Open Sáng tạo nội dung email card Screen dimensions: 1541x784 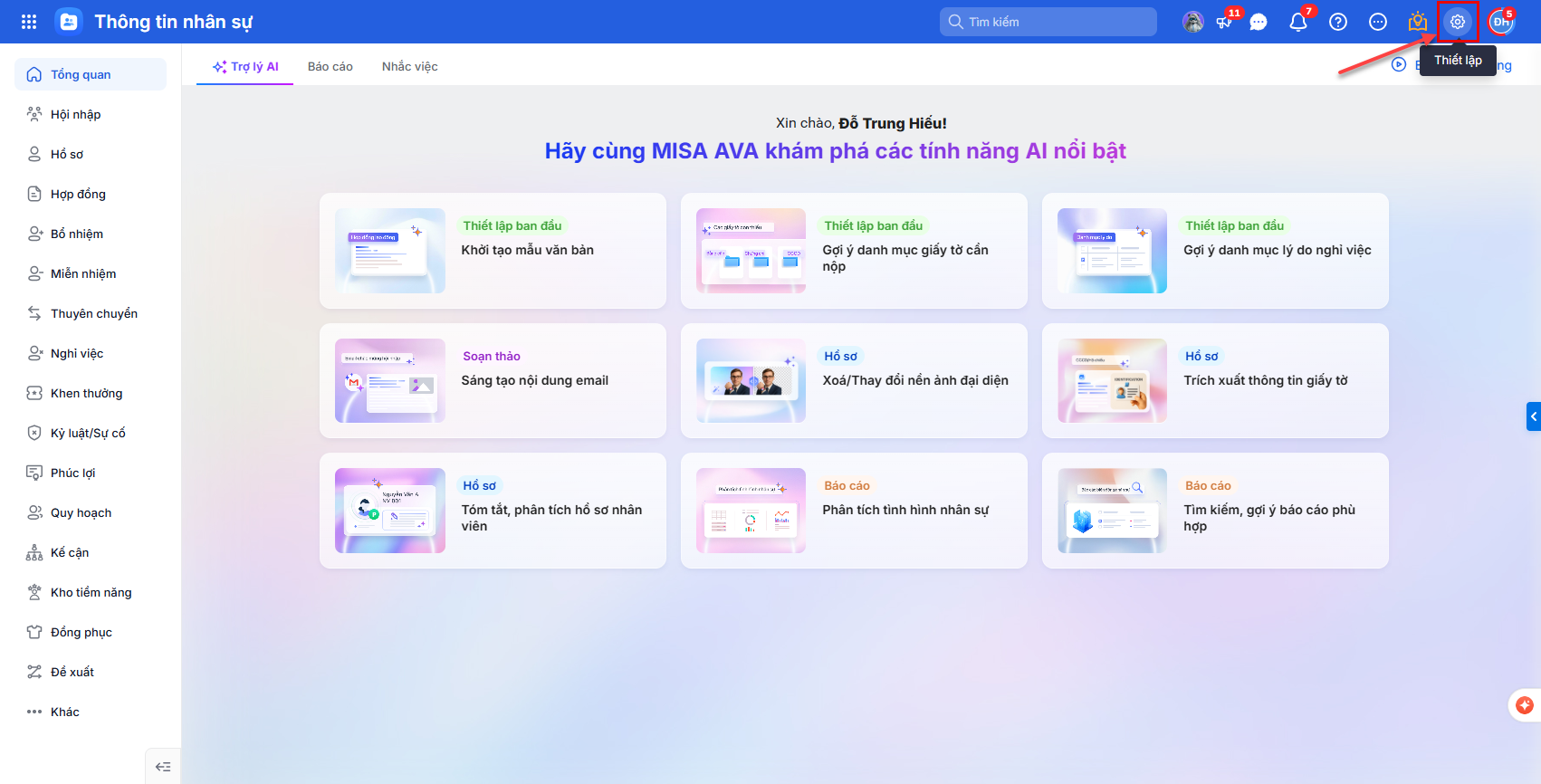point(493,380)
